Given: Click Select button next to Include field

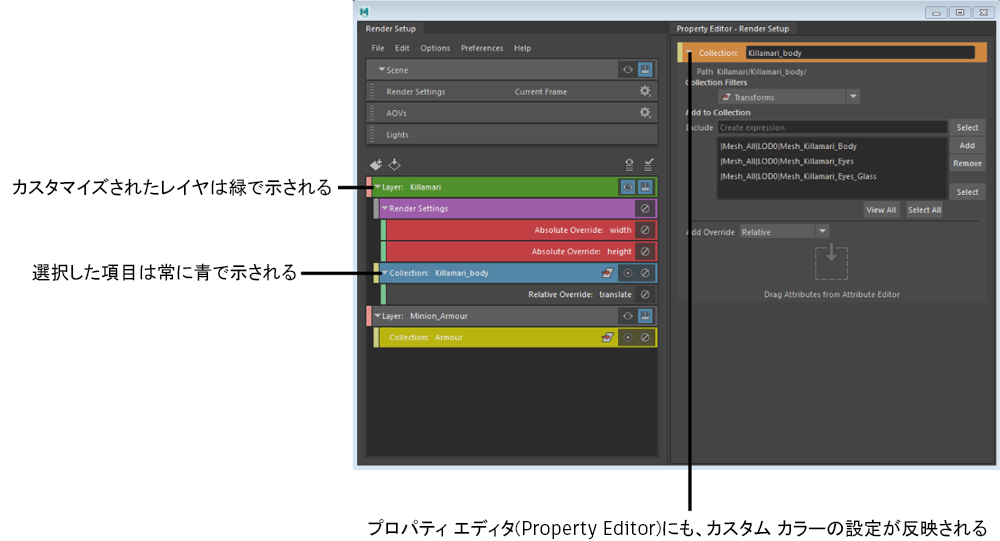Looking at the screenshot, I should [967, 128].
